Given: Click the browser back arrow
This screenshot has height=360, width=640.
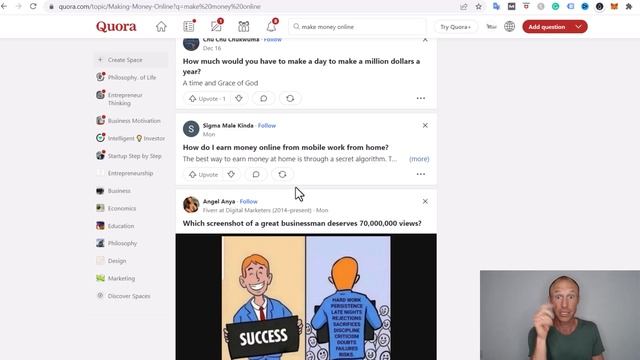Looking at the screenshot, I should pos(4,7).
